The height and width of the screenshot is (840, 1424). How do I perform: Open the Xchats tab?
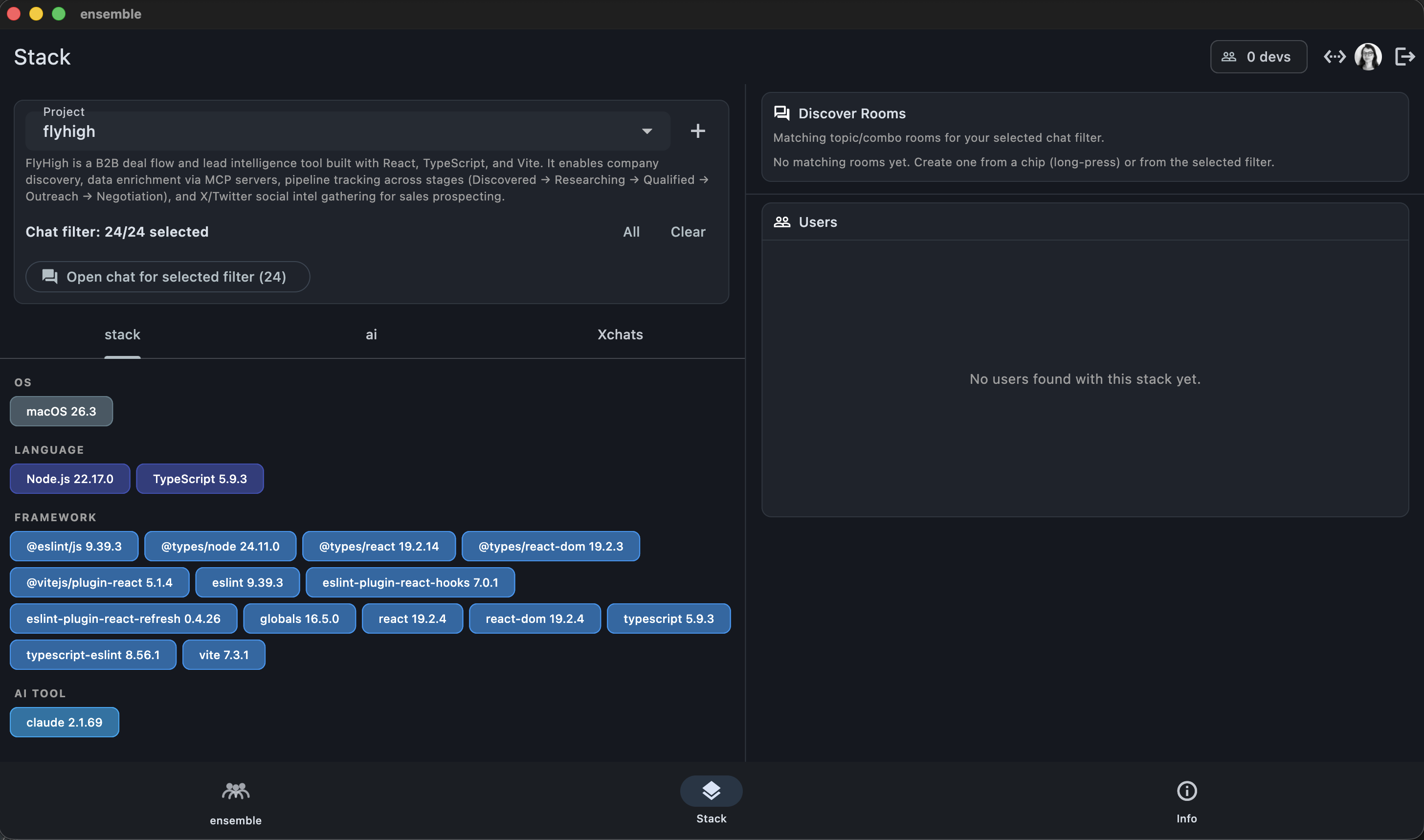tap(620, 334)
